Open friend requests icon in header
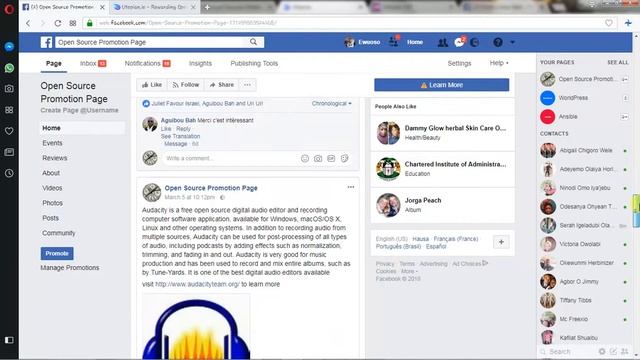 click(x=442, y=42)
